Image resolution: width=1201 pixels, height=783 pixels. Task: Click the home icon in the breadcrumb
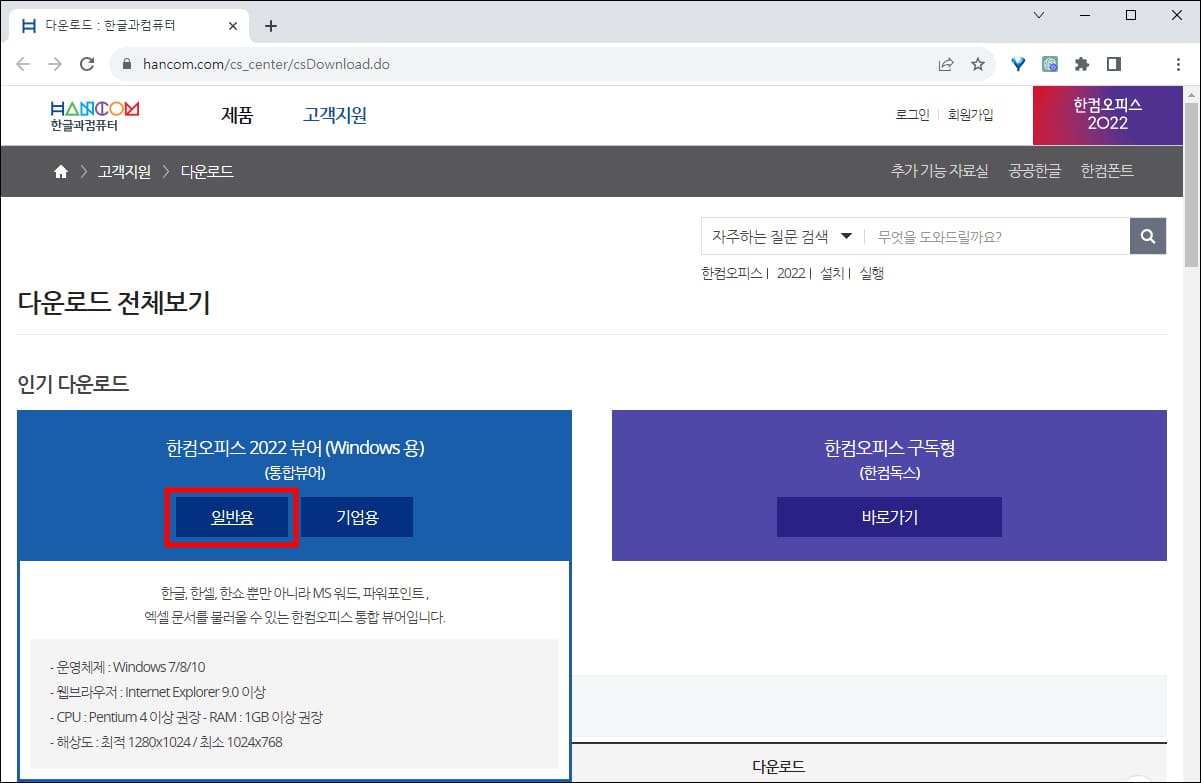click(x=60, y=171)
